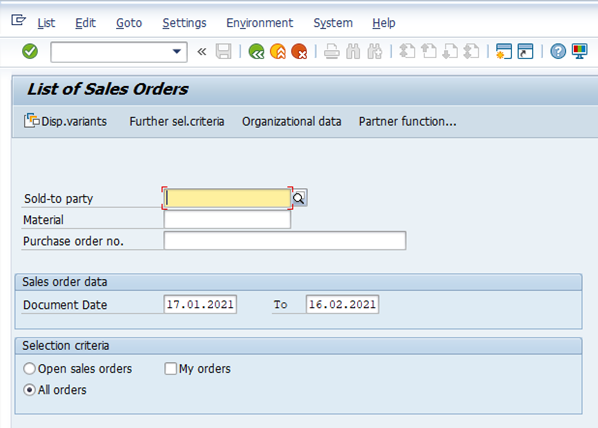Viewport: 598px width, 428px height.
Task: Click Organizational data button
Action: click(x=291, y=121)
